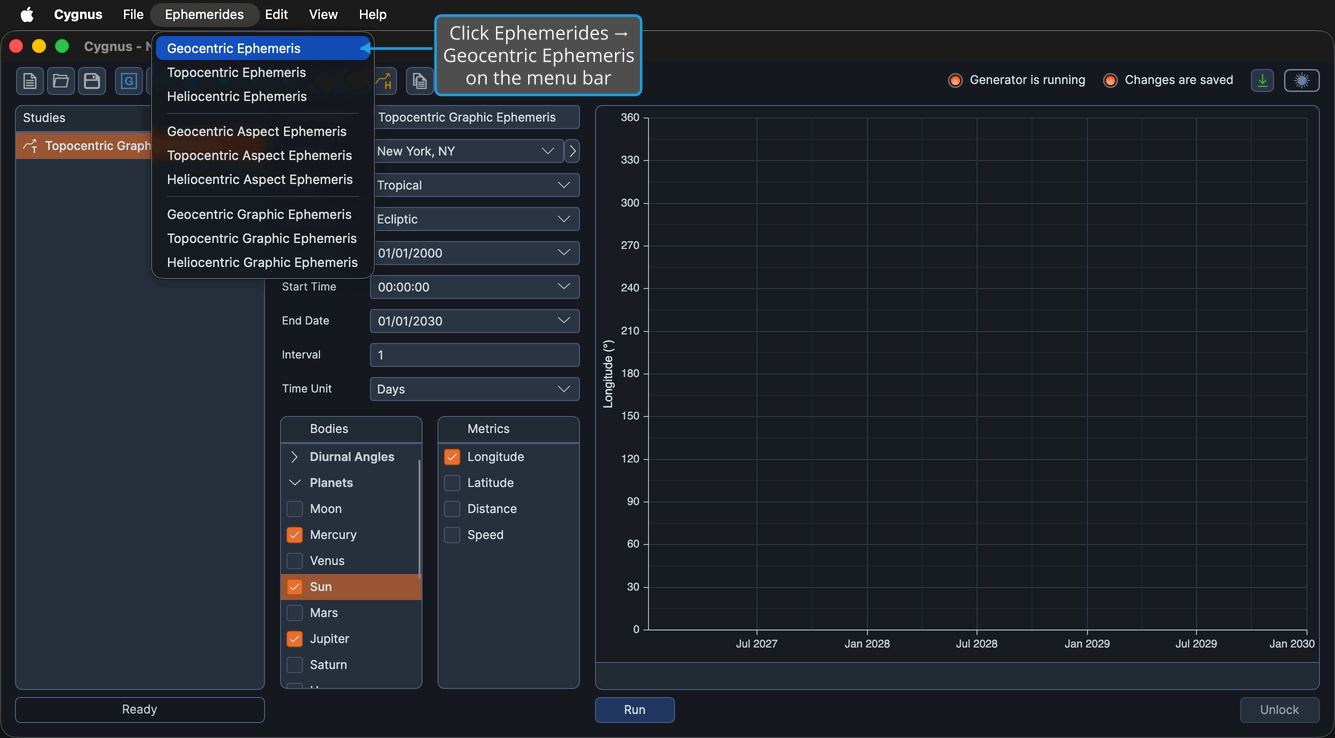This screenshot has width=1335, height=738.
Task: Click the open folder toolbar icon
Action: 61,81
